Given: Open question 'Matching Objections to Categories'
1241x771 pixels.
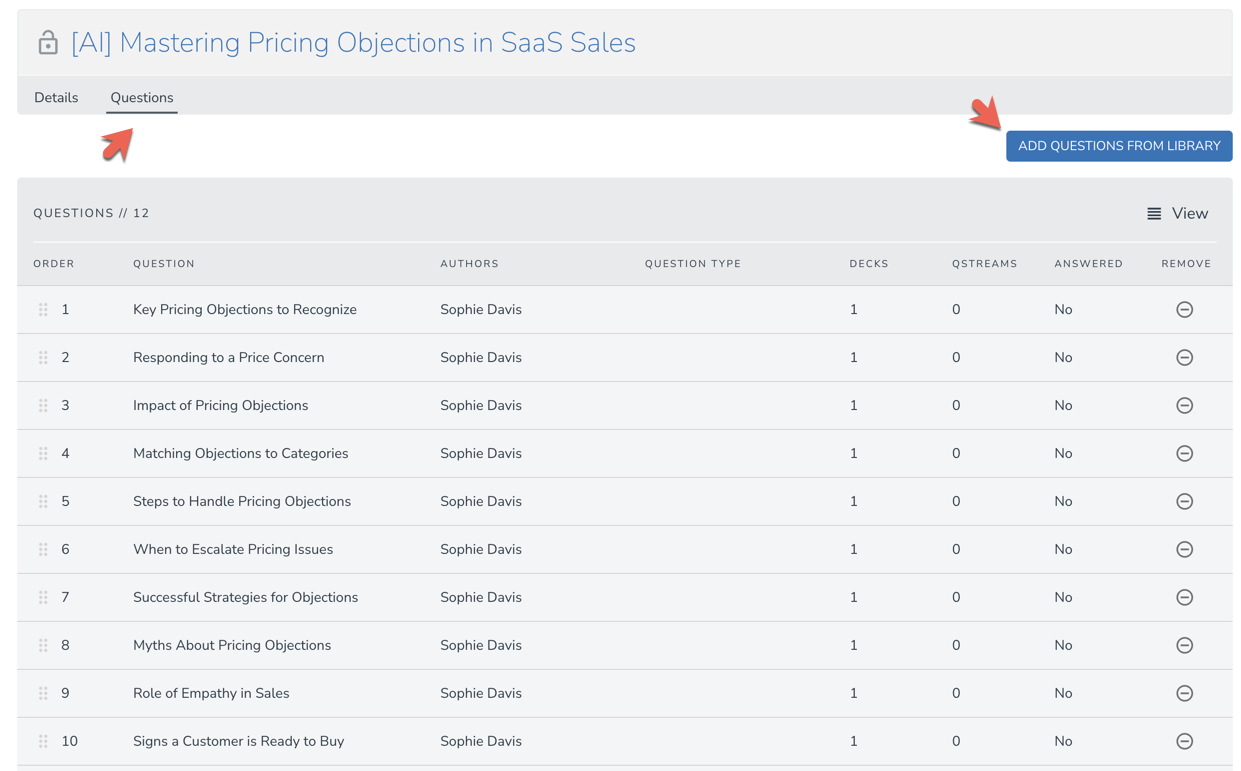Looking at the screenshot, I should 240,454.
